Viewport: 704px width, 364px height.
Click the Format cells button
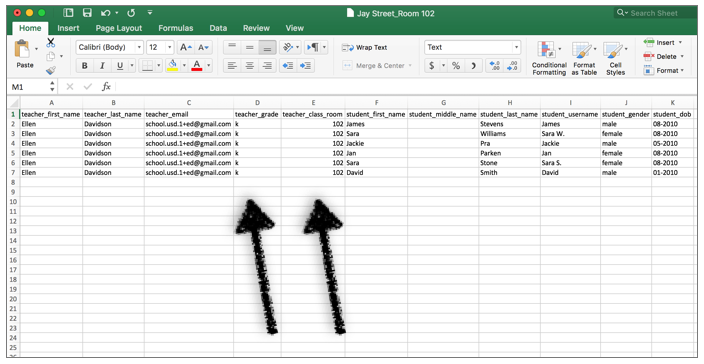[x=664, y=70]
